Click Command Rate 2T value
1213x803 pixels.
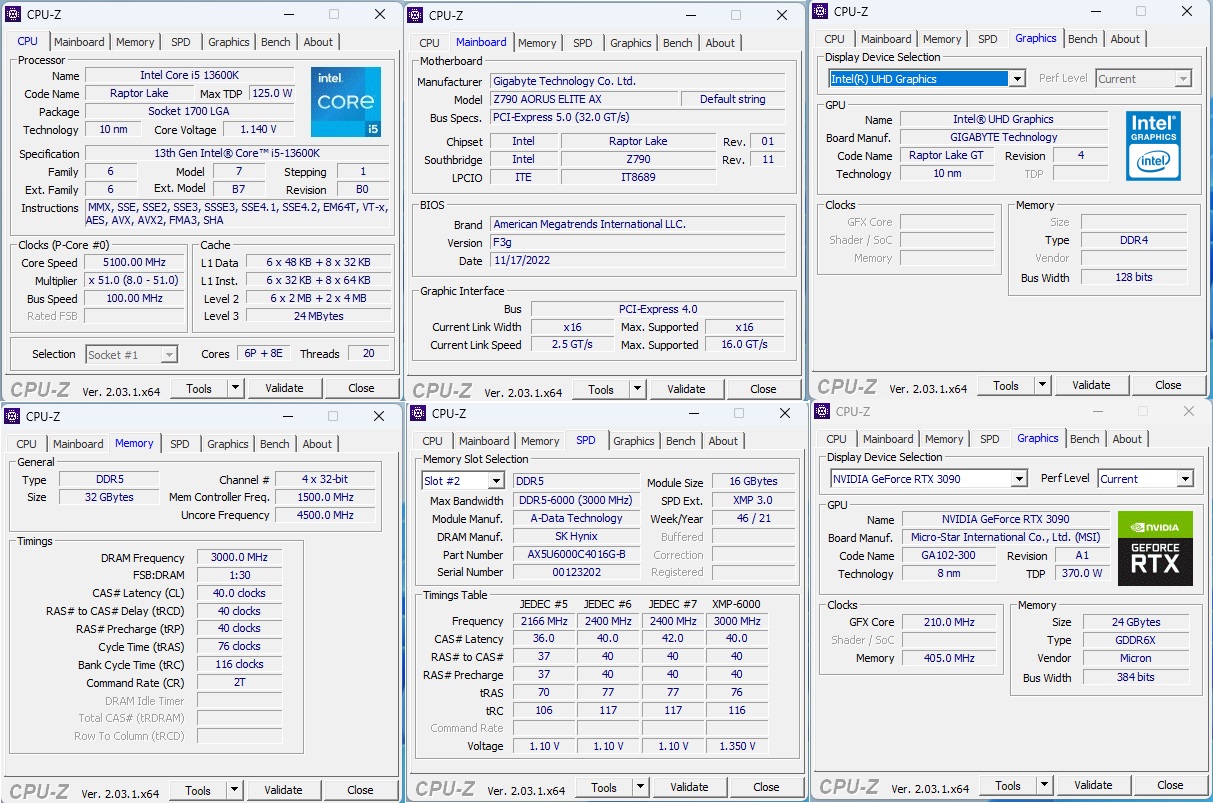tap(238, 683)
